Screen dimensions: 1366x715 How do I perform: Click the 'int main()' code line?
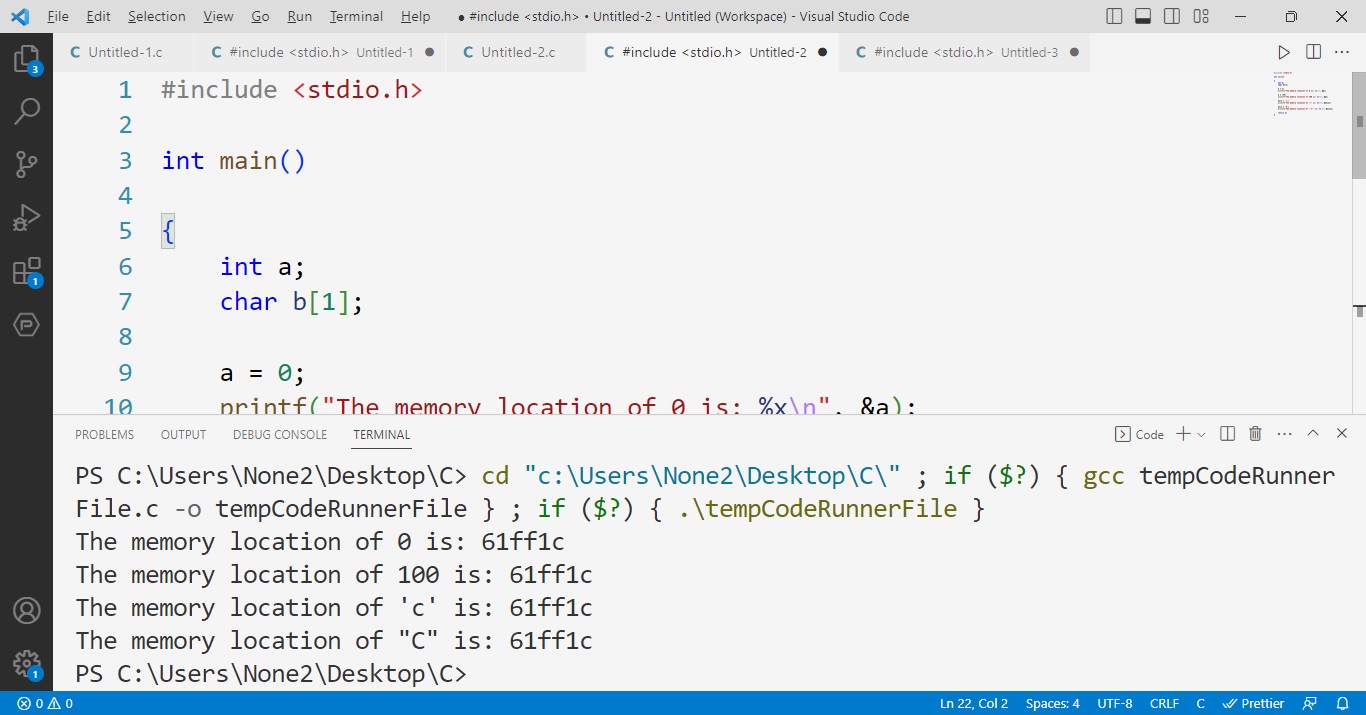coord(233,160)
